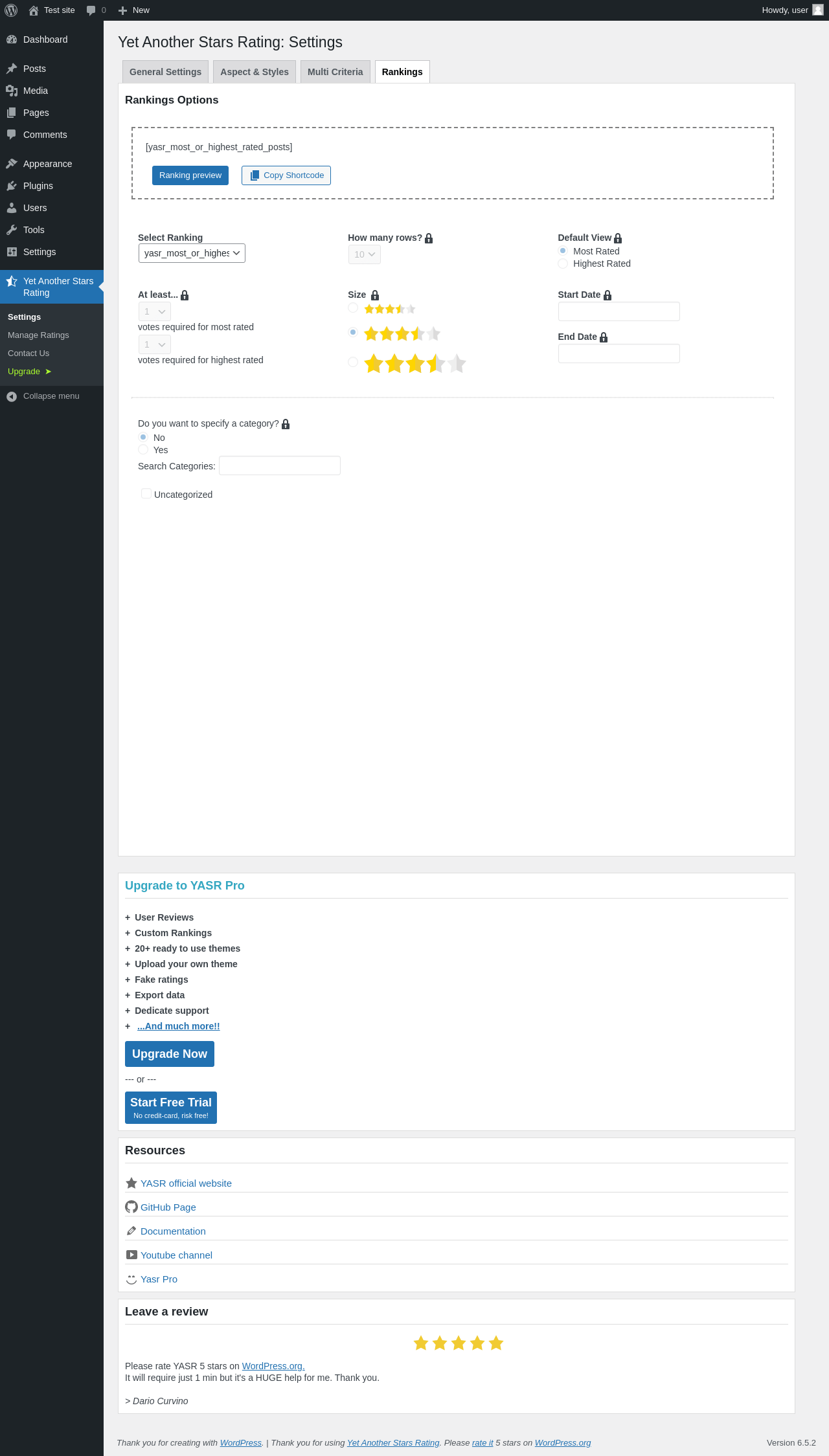Image resolution: width=829 pixels, height=1456 pixels.
Task: Click the Tools wrench icon
Action: click(12, 230)
